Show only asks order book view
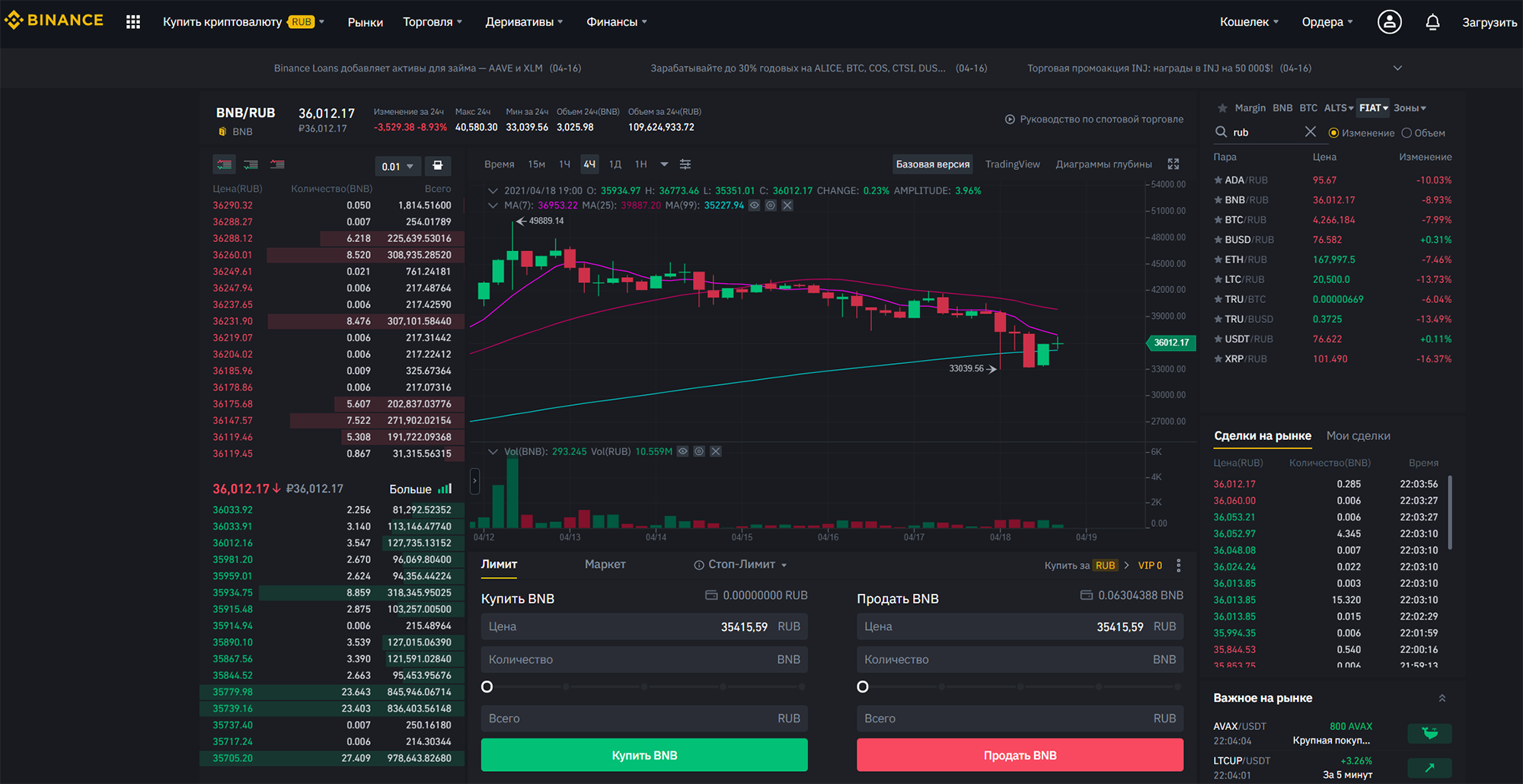 tap(277, 164)
